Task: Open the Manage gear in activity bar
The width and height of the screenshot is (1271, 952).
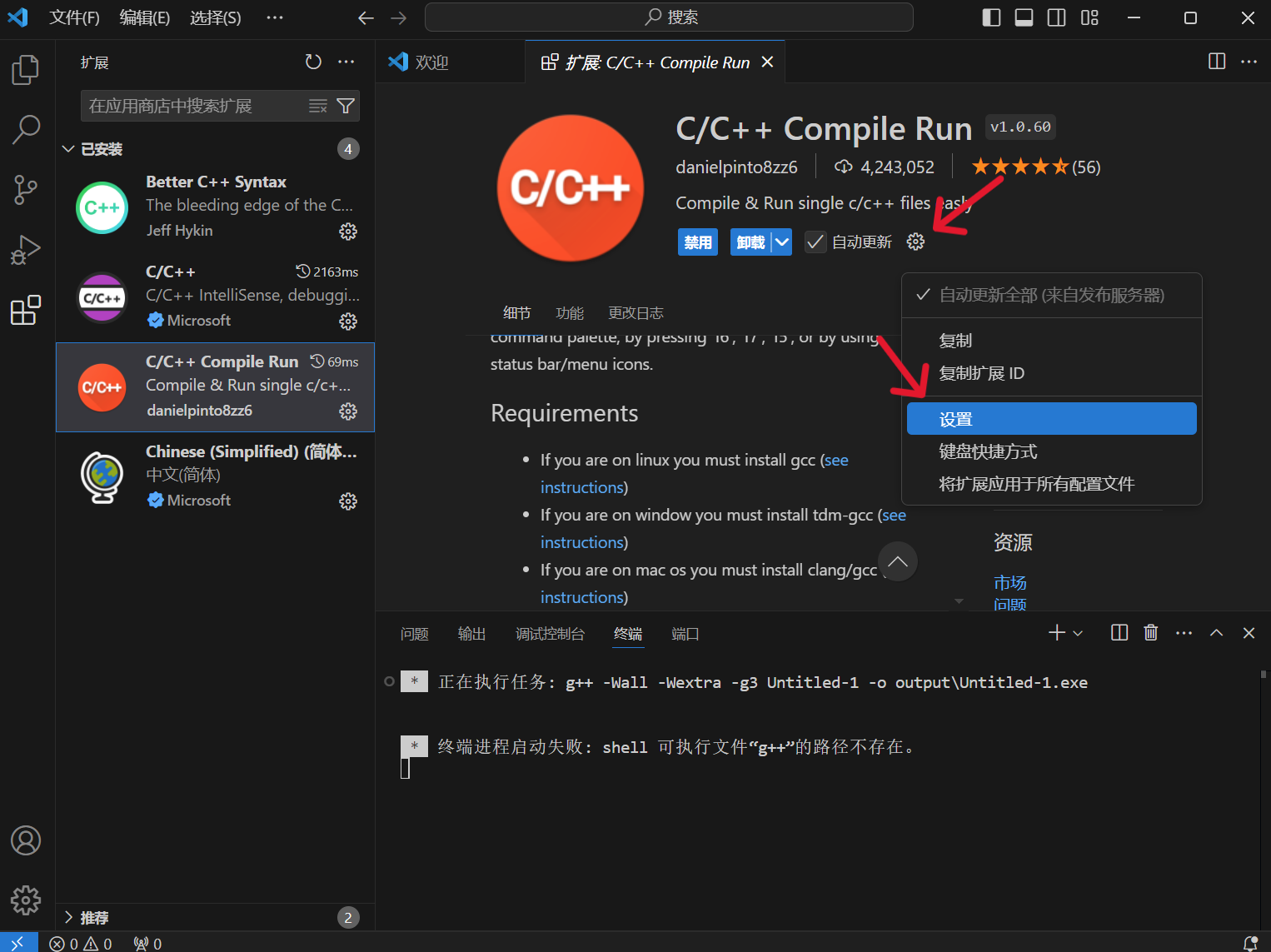Action: [x=26, y=900]
